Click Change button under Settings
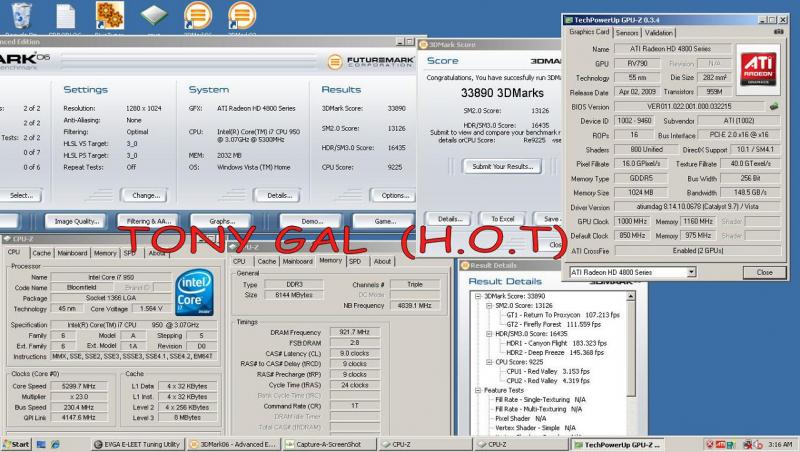Viewport: 800px width, 452px height. click(x=146, y=195)
